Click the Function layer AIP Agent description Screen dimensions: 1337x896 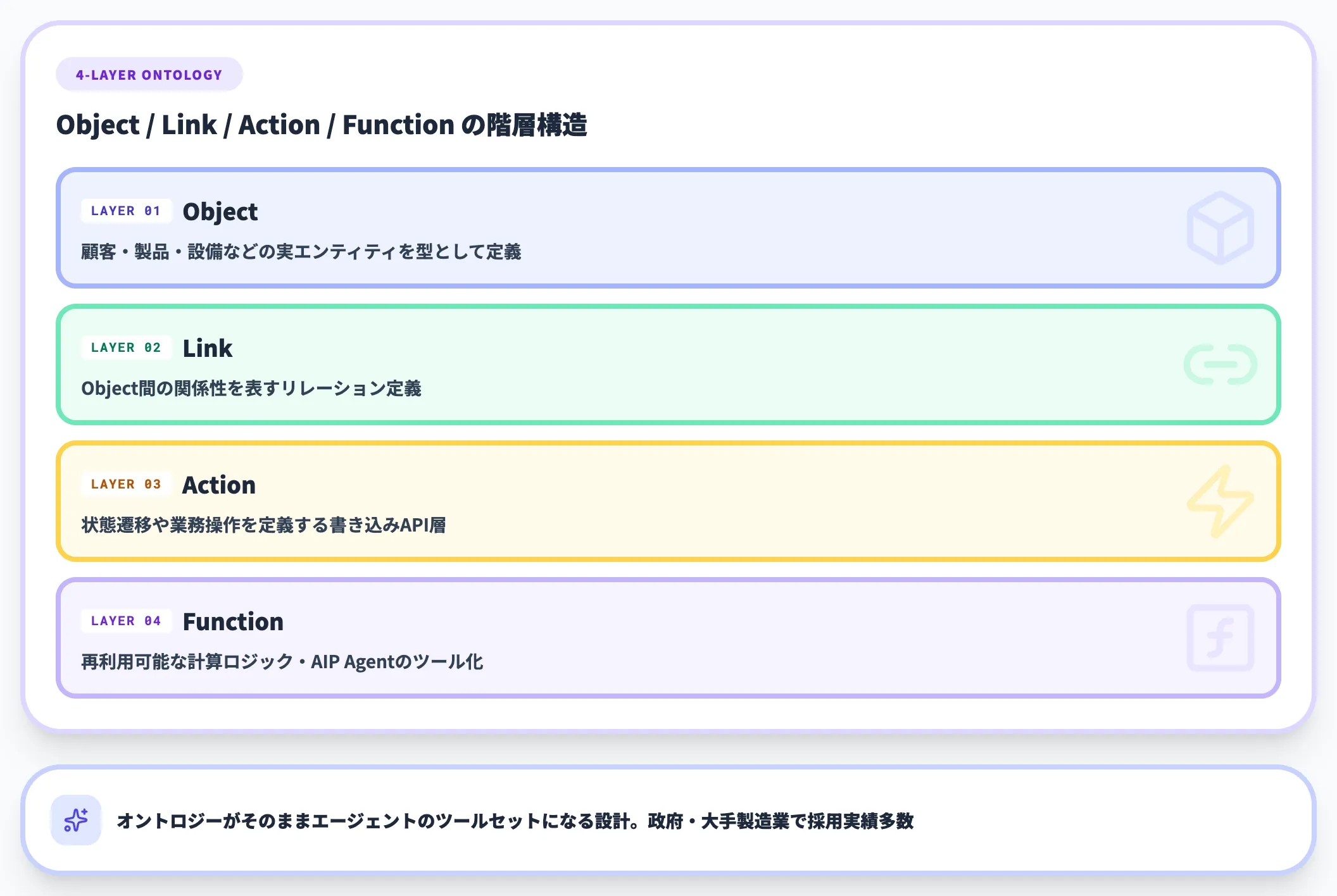[x=282, y=662]
